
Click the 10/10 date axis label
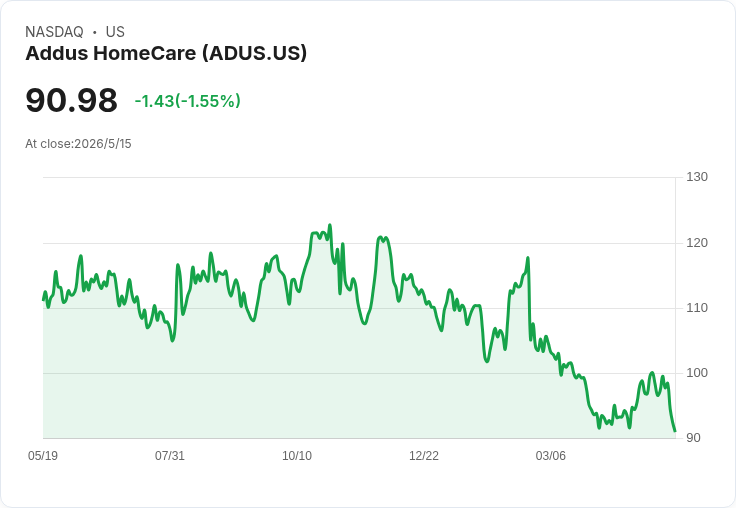click(x=297, y=455)
